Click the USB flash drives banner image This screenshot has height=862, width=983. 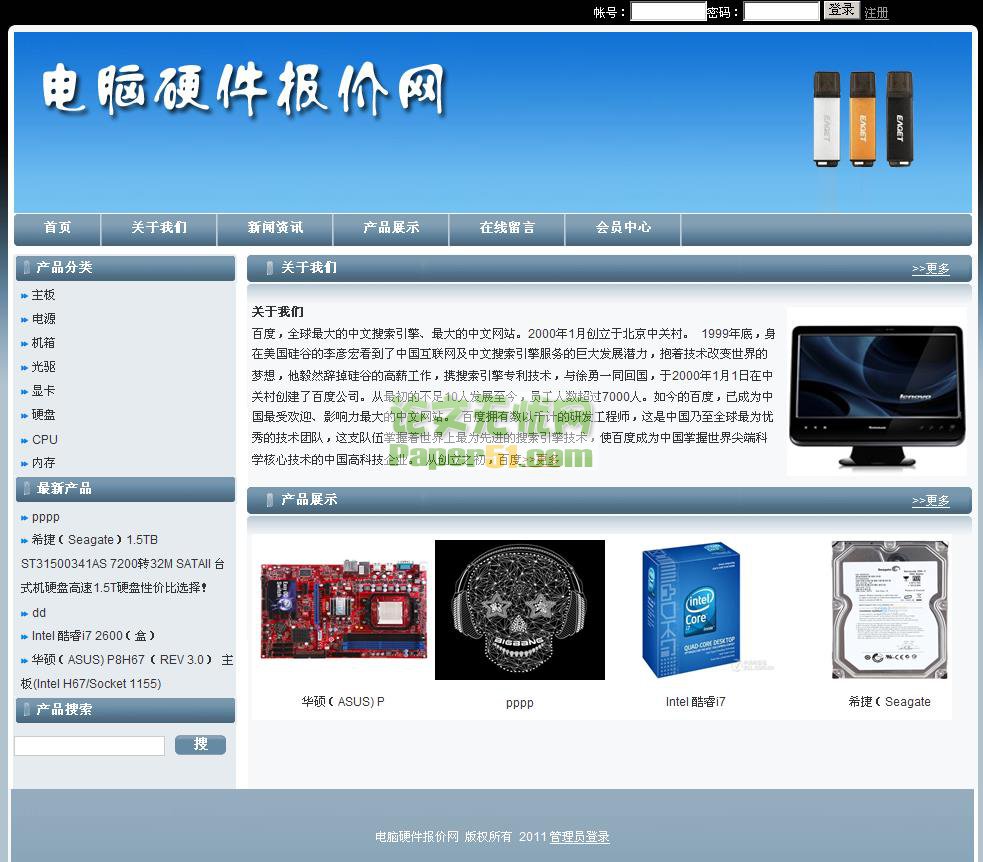[x=863, y=119]
